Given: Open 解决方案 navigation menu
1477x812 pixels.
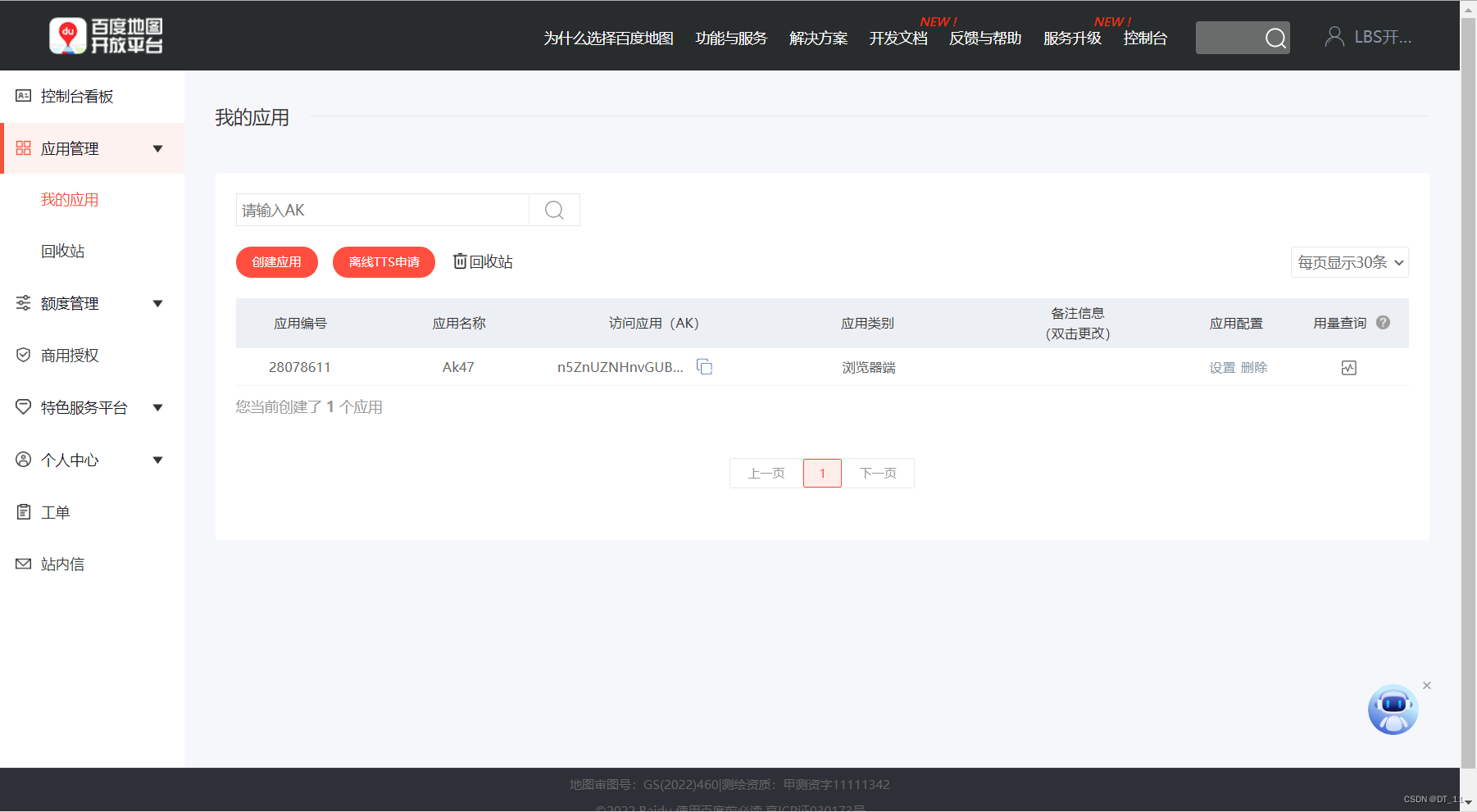Looking at the screenshot, I should point(818,39).
